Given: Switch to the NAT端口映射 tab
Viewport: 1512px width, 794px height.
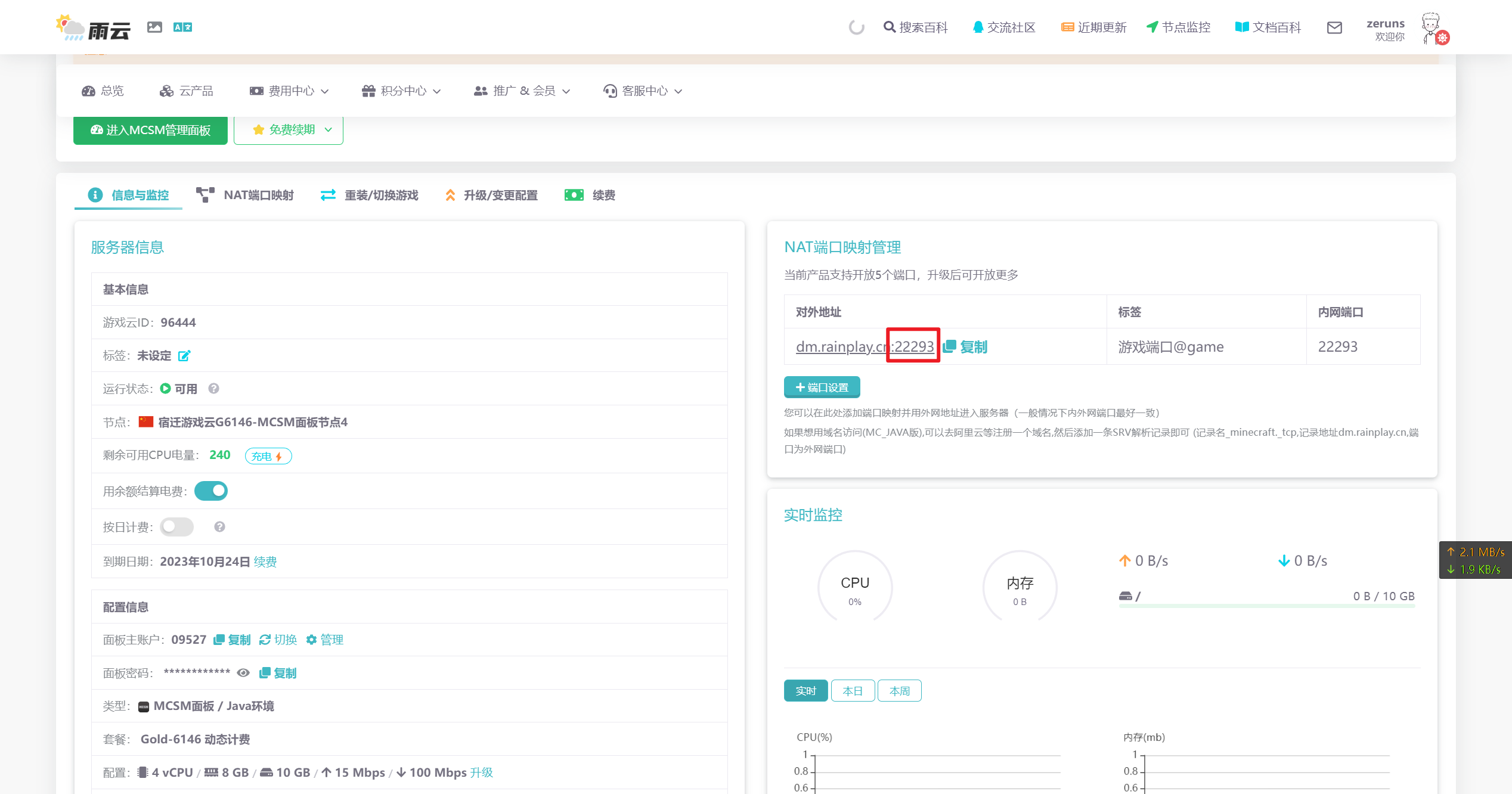Looking at the screenshot, I should click(x=245, y=196).
